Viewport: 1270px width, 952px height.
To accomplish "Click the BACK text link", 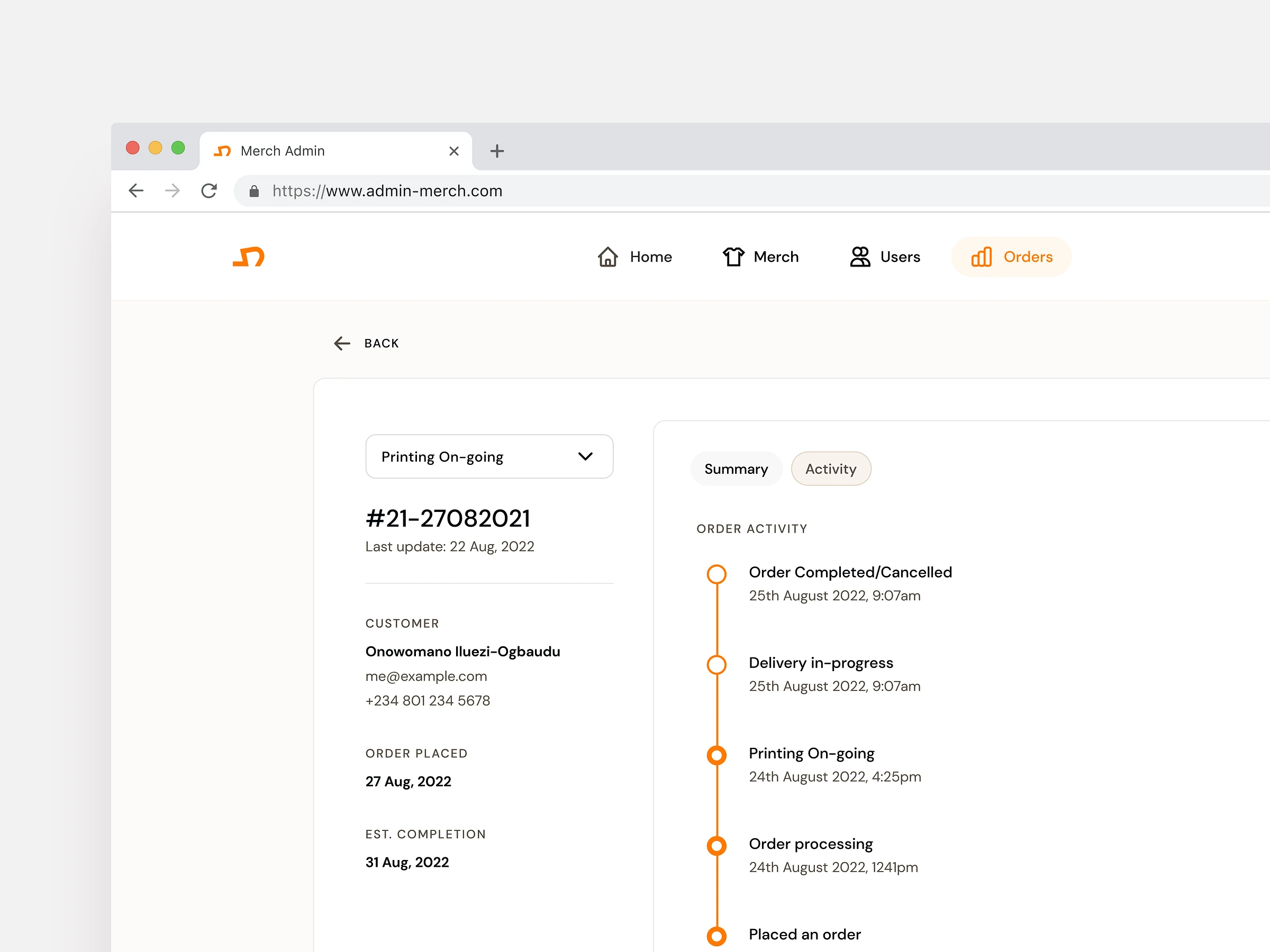I will (x=381, y=343).
